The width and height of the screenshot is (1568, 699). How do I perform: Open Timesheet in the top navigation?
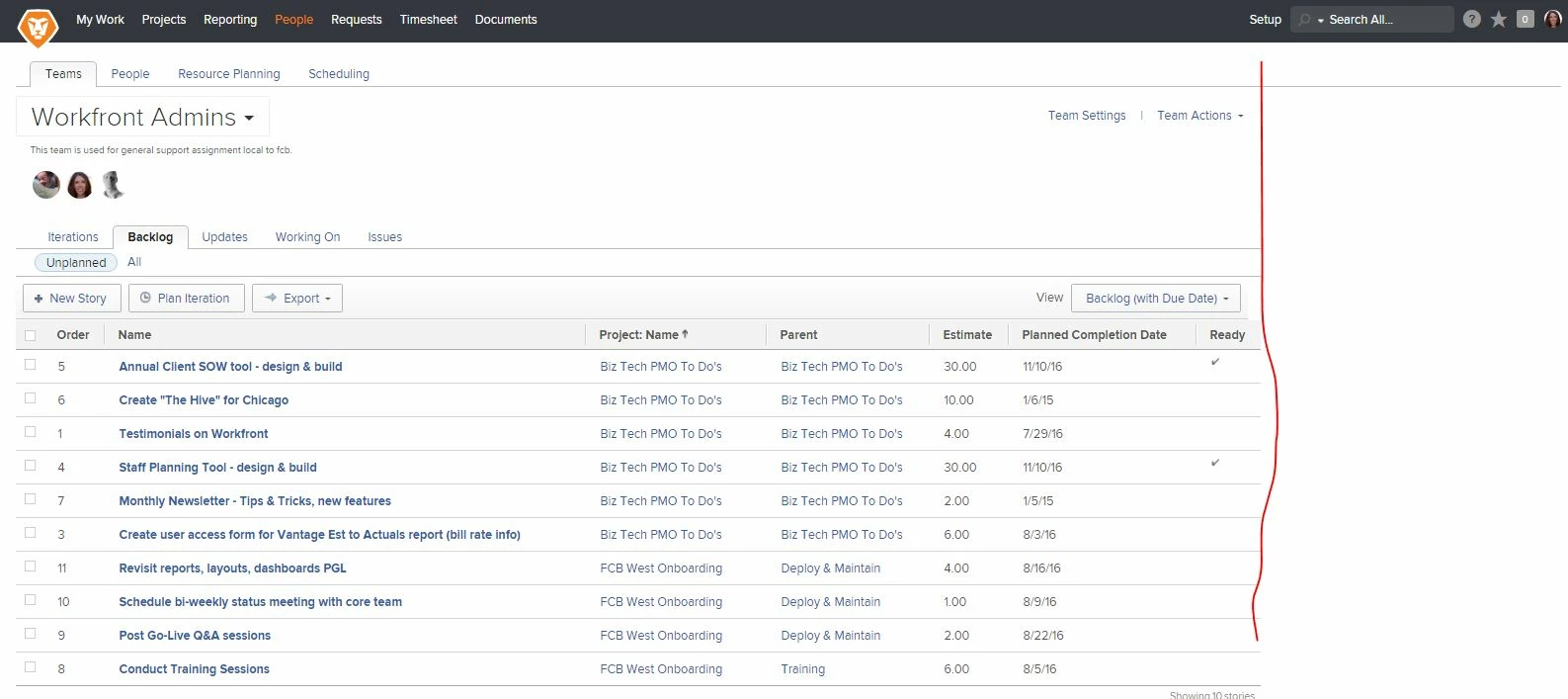[429, 20]
